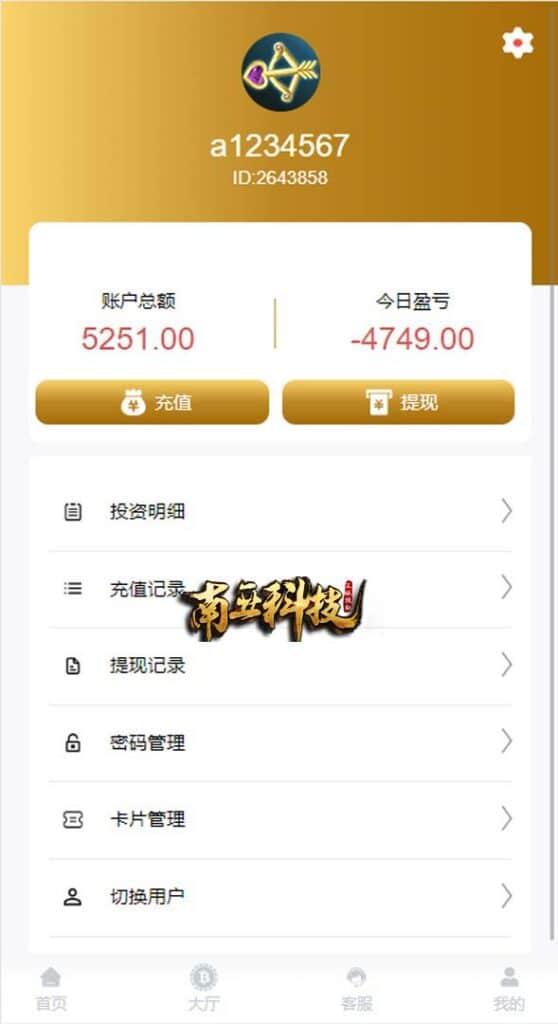
Task: Click the 密码管理 padlock icon
Action: pos(73,742)
